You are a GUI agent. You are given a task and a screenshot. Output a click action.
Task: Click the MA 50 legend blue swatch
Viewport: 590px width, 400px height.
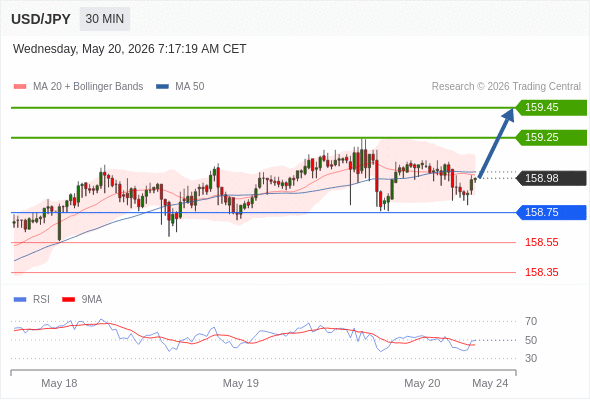click(162, 87)
